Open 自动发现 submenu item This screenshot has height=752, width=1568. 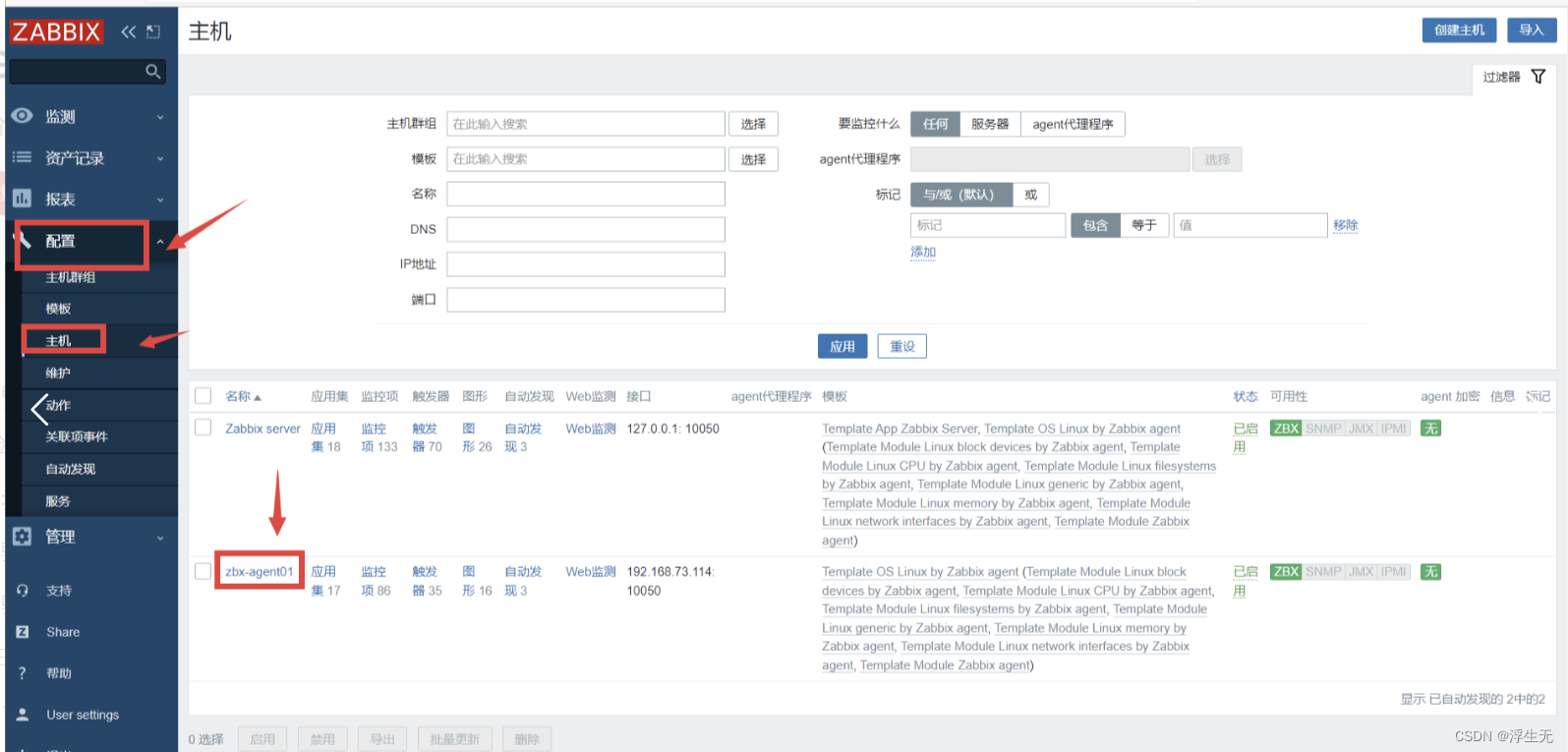click(71, 469)
